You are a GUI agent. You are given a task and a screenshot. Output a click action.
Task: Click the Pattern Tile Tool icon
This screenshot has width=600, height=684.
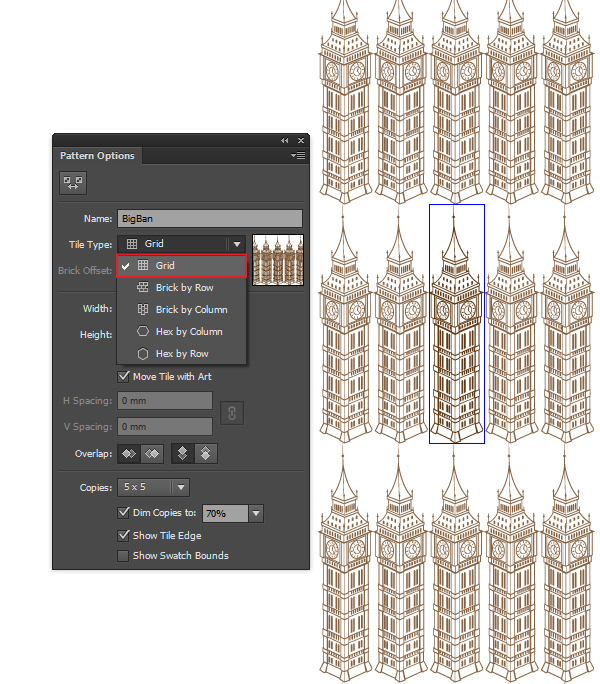[73, 182]
